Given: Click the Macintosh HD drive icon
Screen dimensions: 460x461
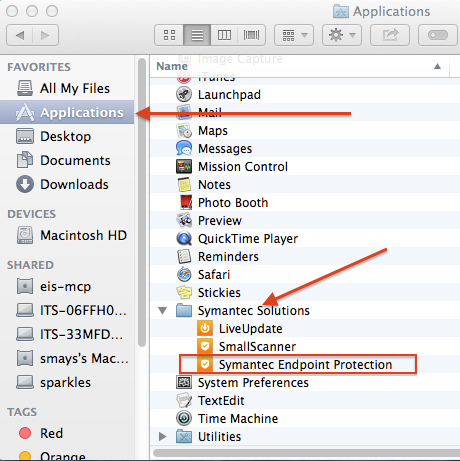Looking at the screenshot, I should point(25,235).
